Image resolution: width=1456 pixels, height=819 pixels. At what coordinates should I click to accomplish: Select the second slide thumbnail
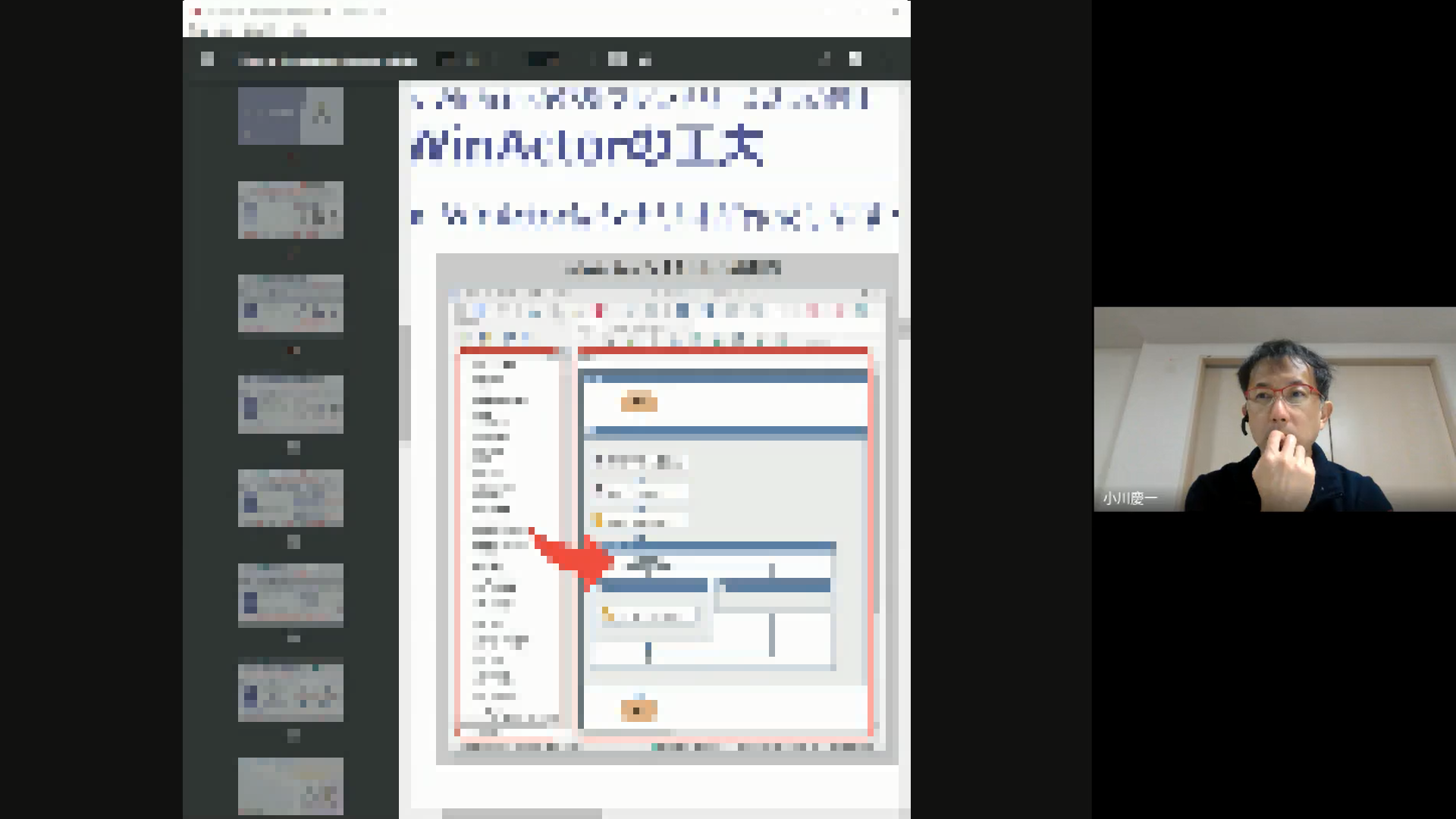click(x=290, y=209)
